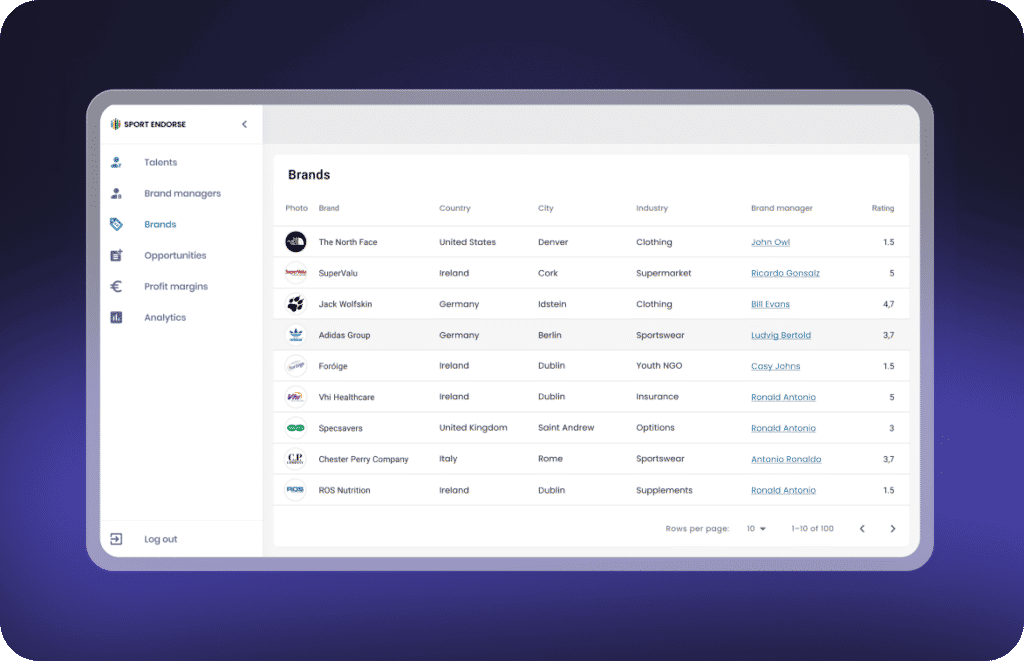This screenshot has width=1024, height=661.
Task: Sort by the Brand manager column header
Action: click(x=782, y=208)
